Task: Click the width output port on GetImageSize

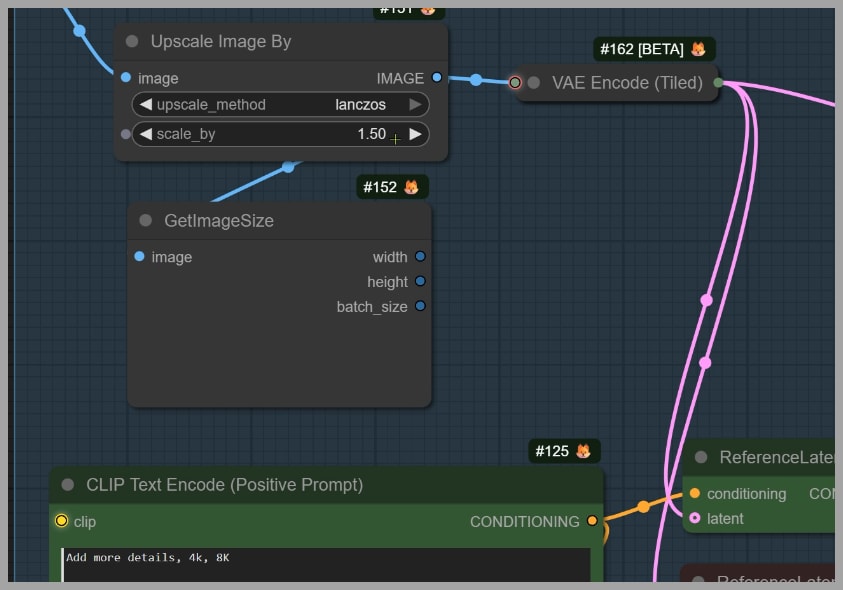Action: tap(420, 257)
